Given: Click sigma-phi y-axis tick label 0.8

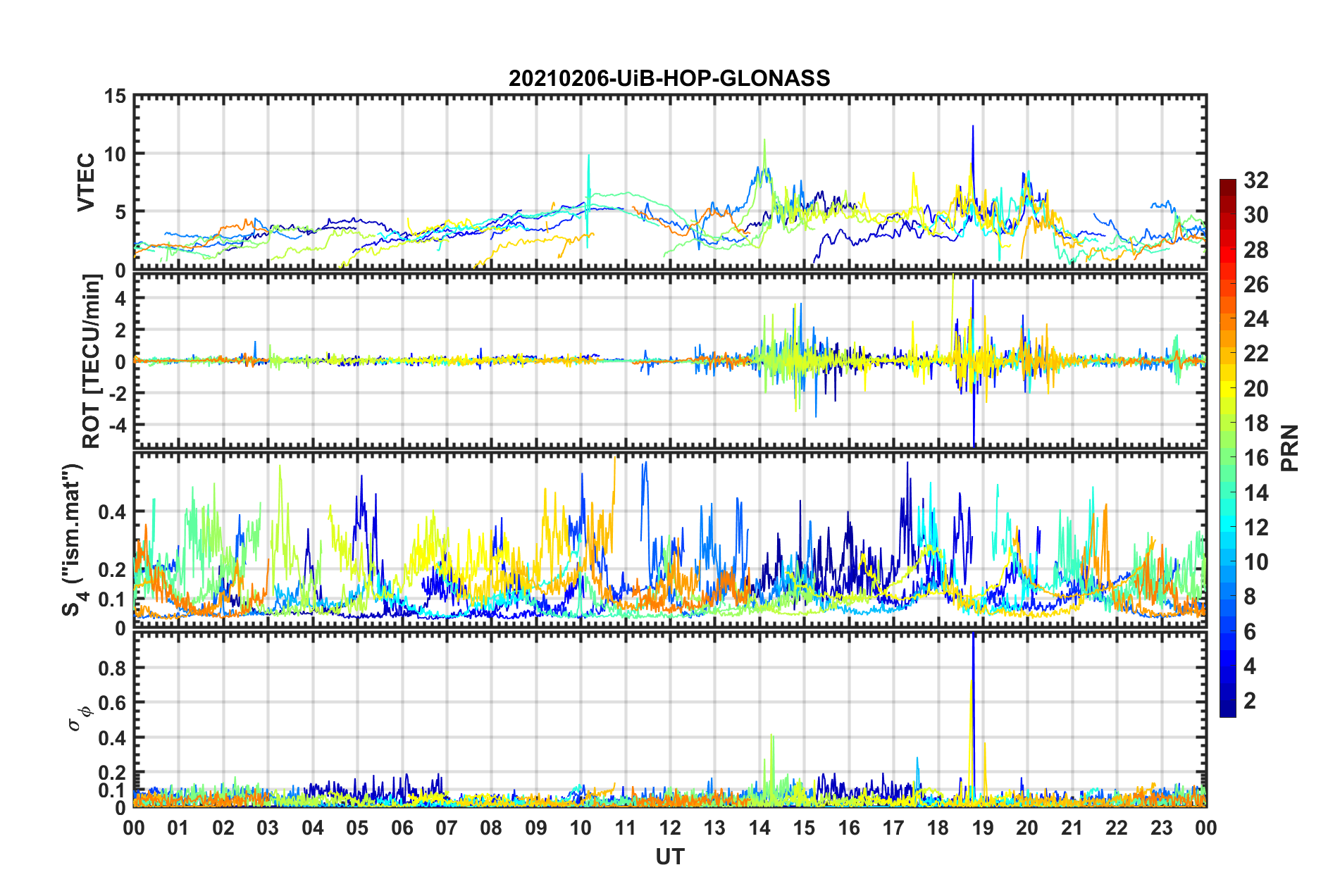Looking at the screenshot, I should point(113,668).
